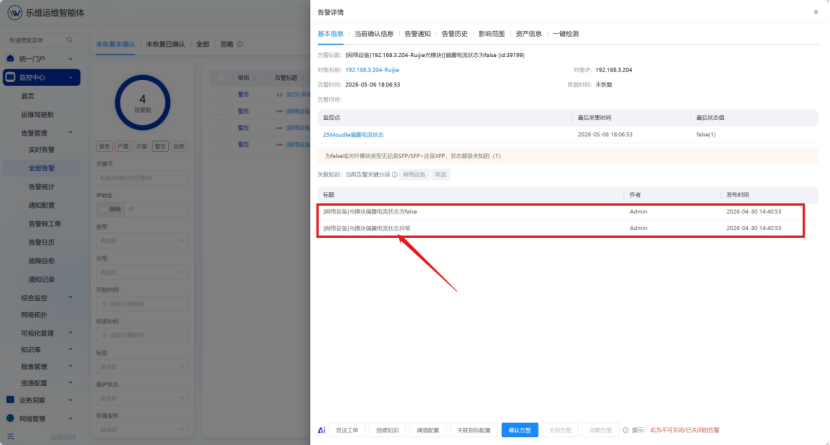
Task: Click the 网络管理 globe icon in the sidebar
Action: click(x=10, y=418)
